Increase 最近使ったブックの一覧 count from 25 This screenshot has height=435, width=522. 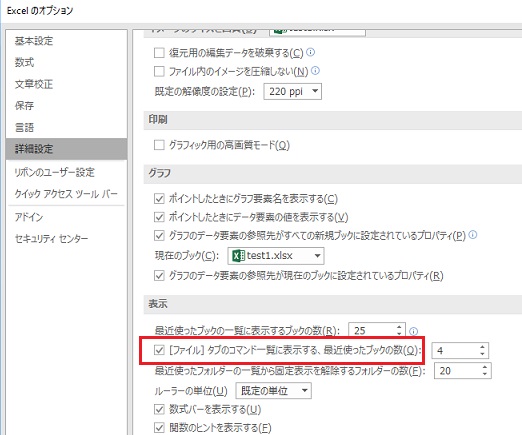pos(399,327)
